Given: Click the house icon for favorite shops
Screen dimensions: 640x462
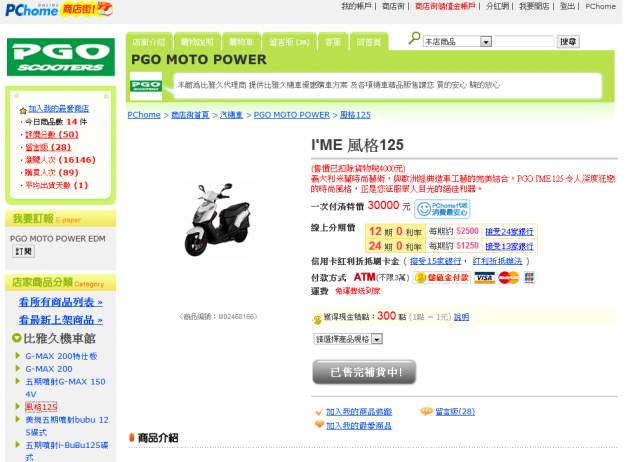Looking at the screenshot, I should pyautogui.click(x=23, y=110).
